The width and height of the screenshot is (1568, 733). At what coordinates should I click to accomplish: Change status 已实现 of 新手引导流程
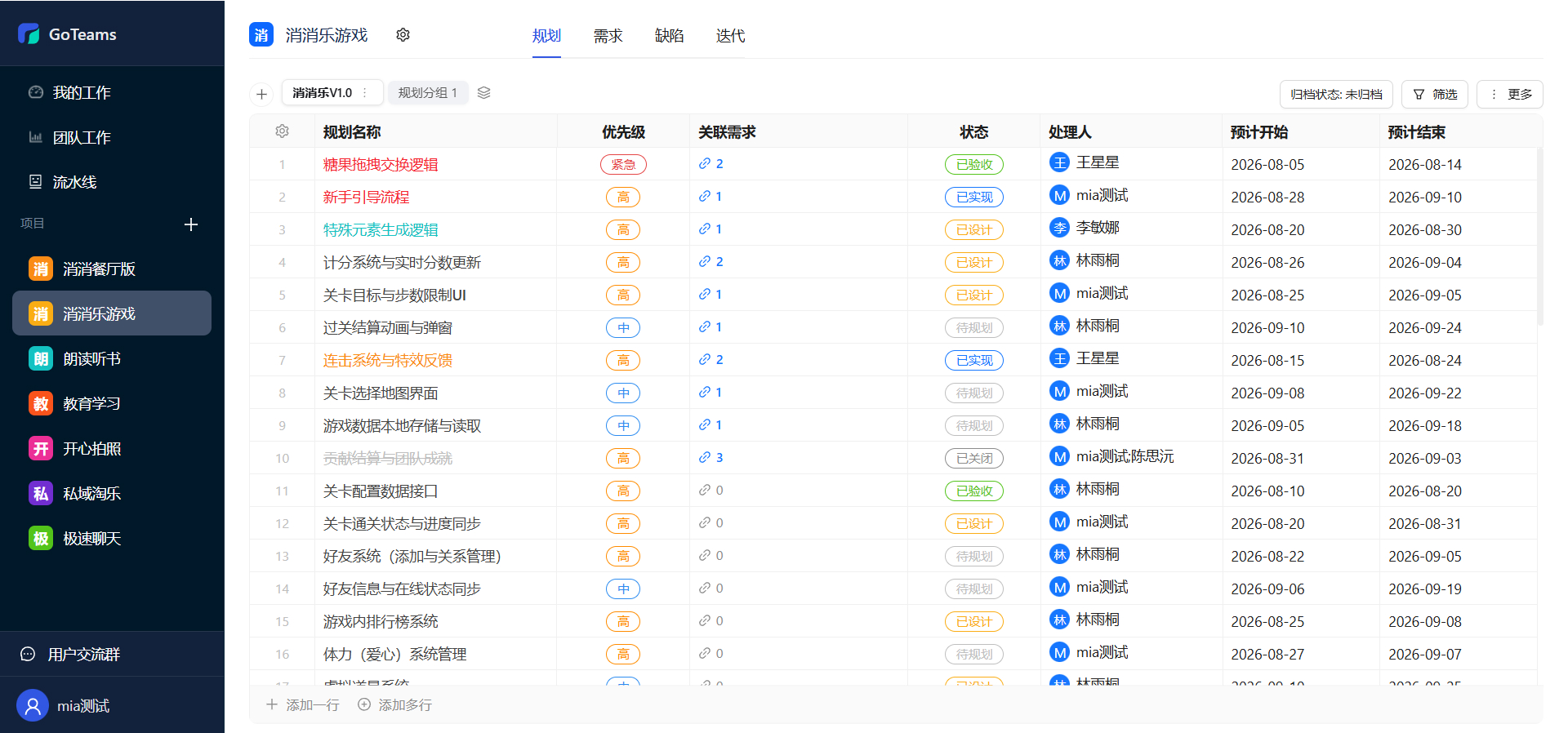(x=974, y=197)
